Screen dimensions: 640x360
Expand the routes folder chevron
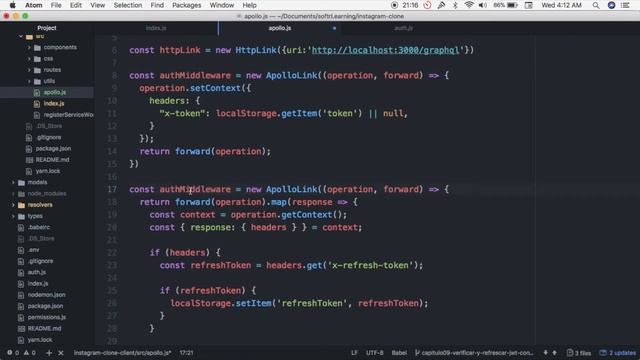click(29, 70)
